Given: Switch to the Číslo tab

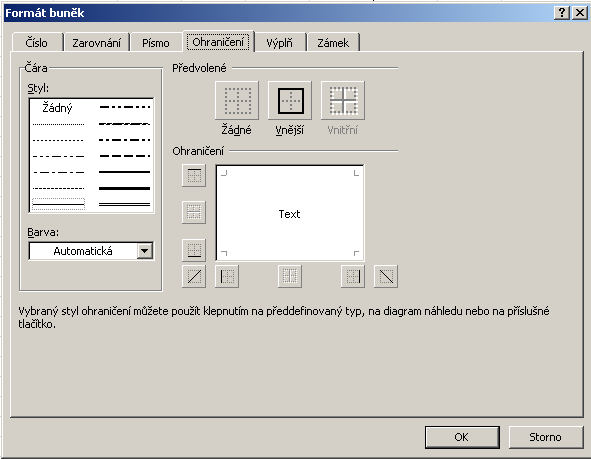Looking at the screenshot, I should point(37,43).
